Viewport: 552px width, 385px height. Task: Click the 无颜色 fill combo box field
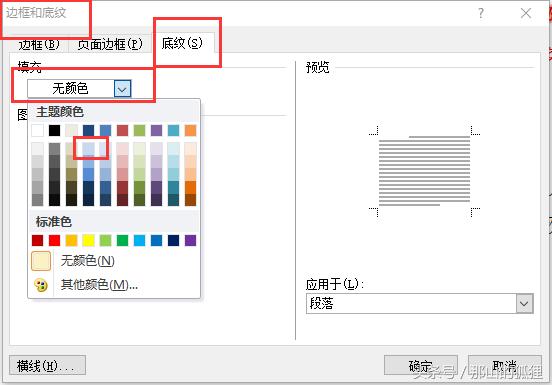(x=79, y=89)
